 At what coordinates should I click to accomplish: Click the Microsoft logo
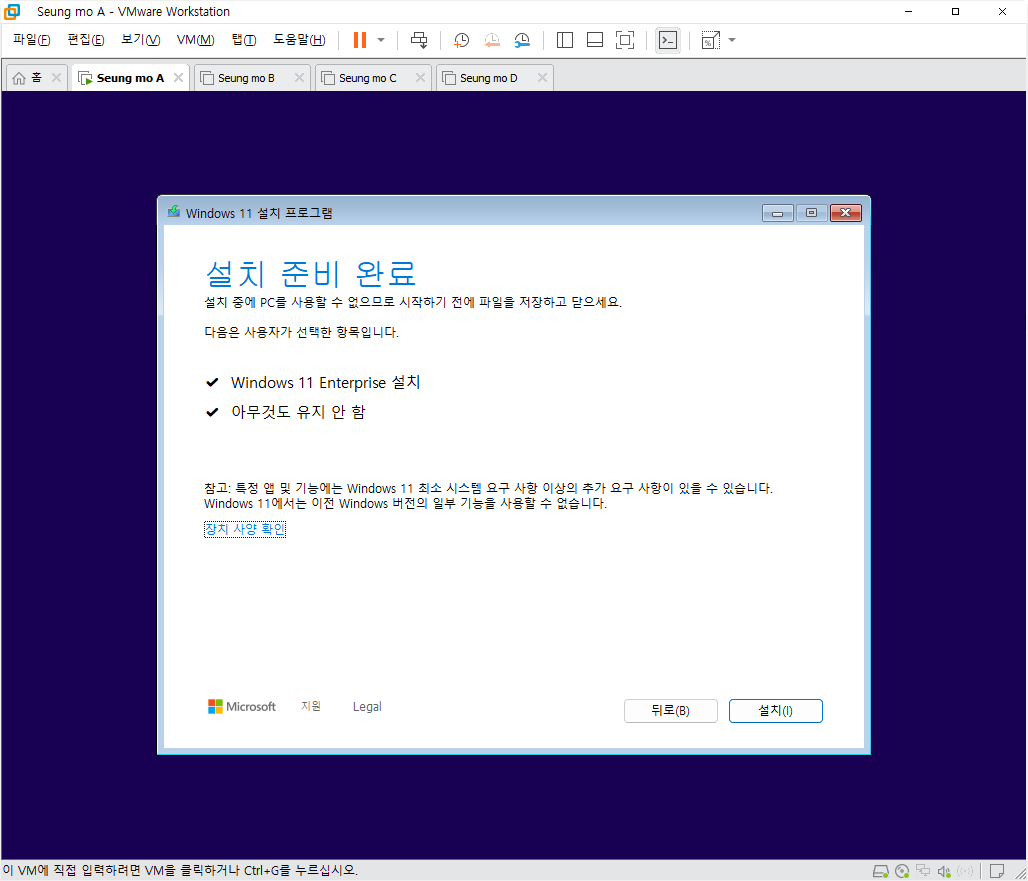tap(241, 707)
